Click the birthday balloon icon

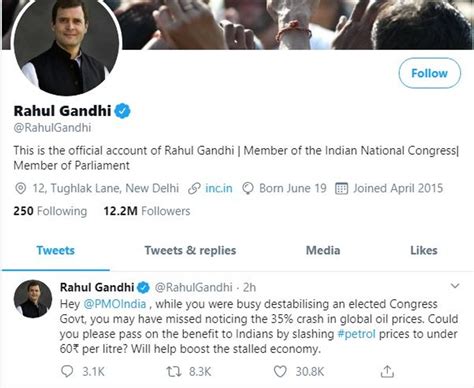tap(248, 188)
